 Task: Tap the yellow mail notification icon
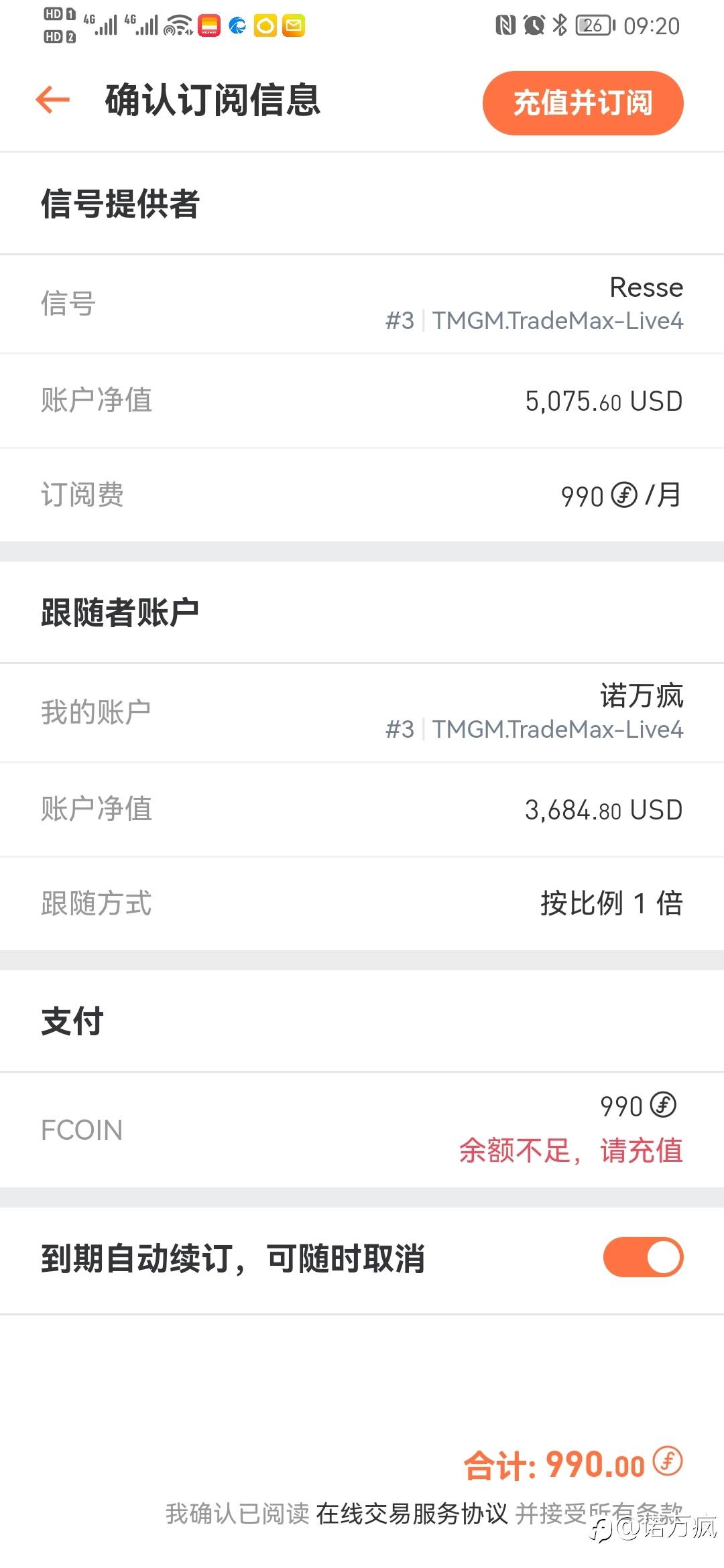pos(294,25)
